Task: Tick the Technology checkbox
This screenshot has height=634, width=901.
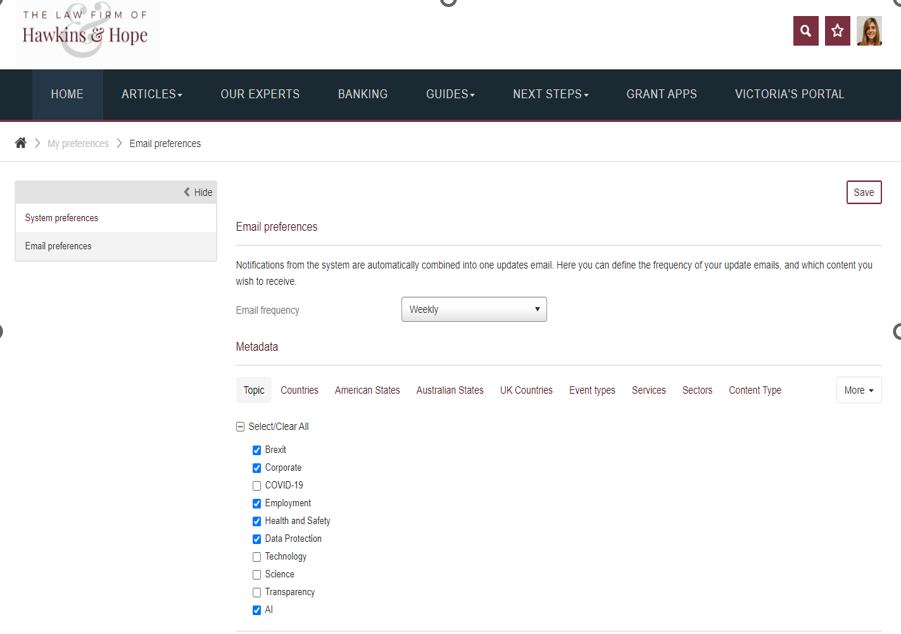Action: [257, 557]
